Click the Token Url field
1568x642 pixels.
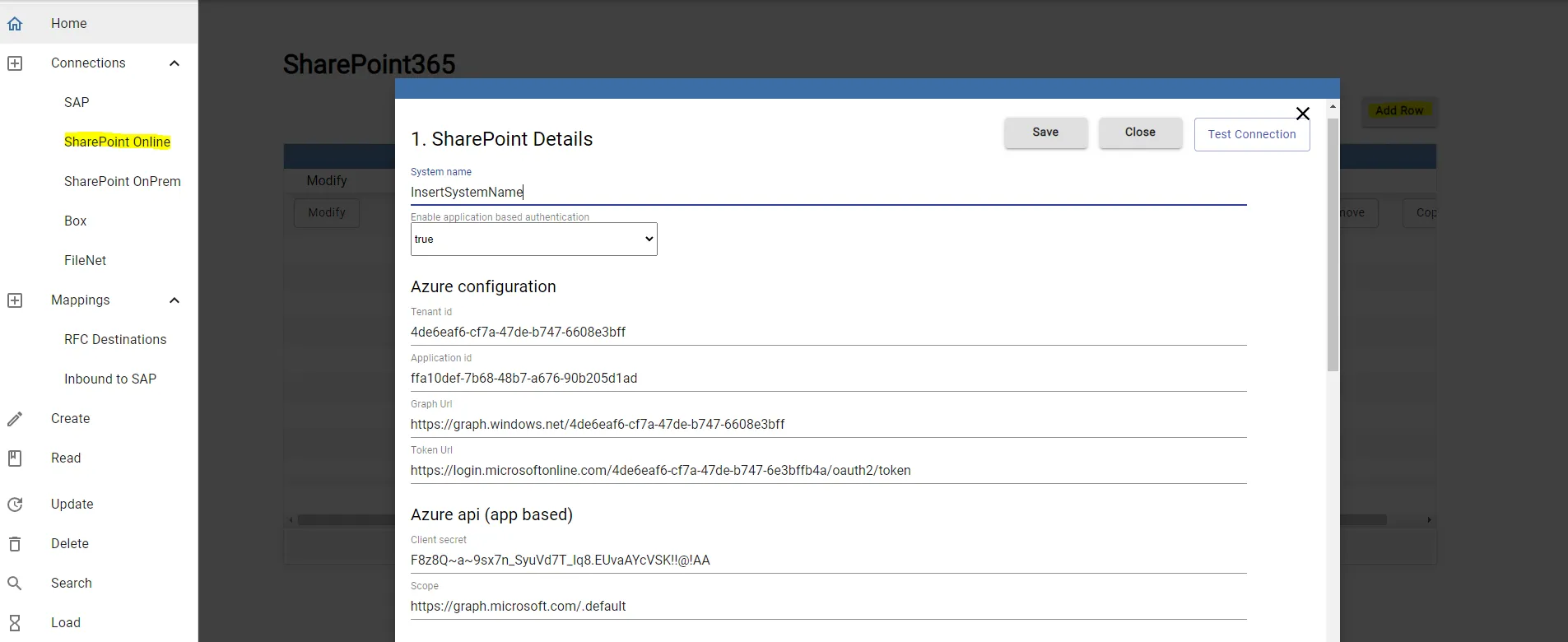pyautogui.click(x=829, y=471)
